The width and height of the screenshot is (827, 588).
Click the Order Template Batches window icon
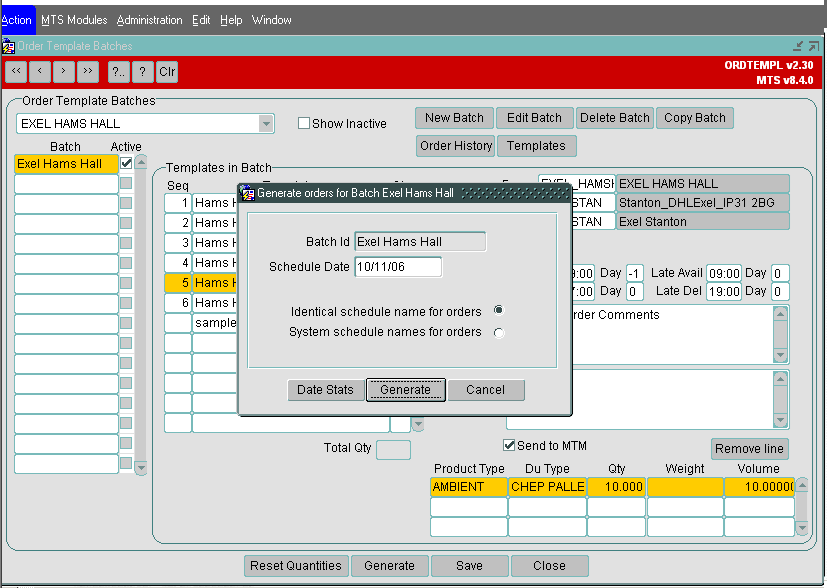point(8,46)
